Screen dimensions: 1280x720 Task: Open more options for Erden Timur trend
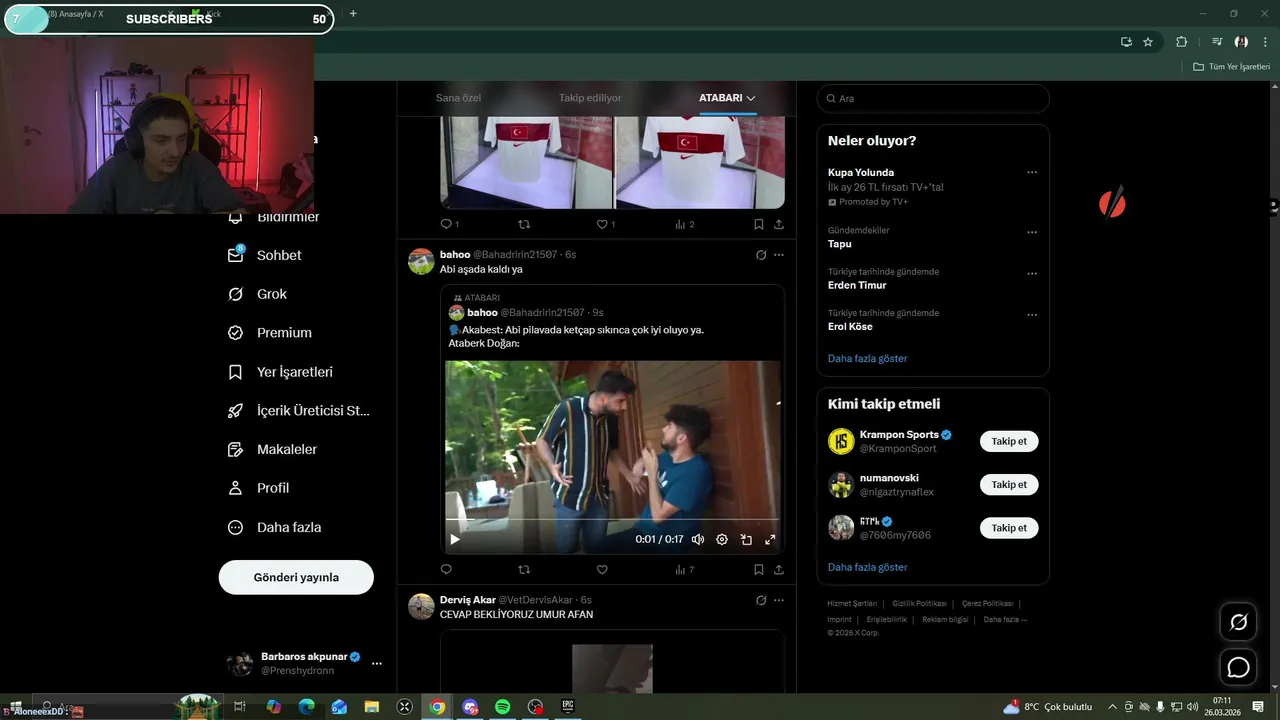tap(1032, 273)
